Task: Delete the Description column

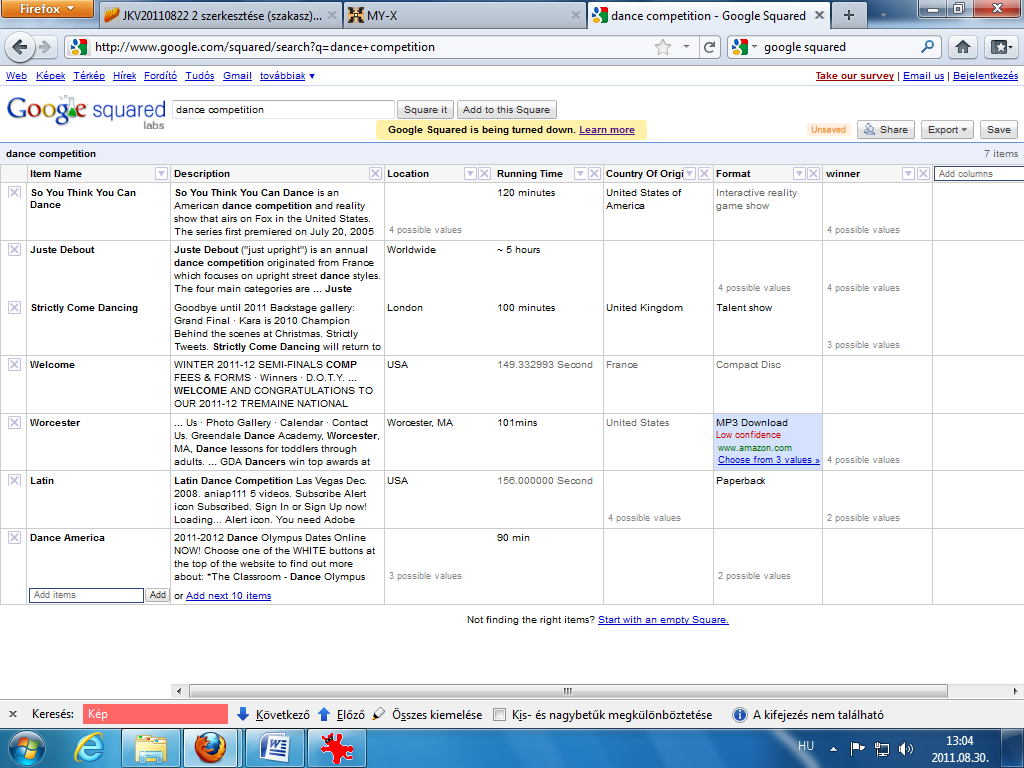Action: coord(375,173)
